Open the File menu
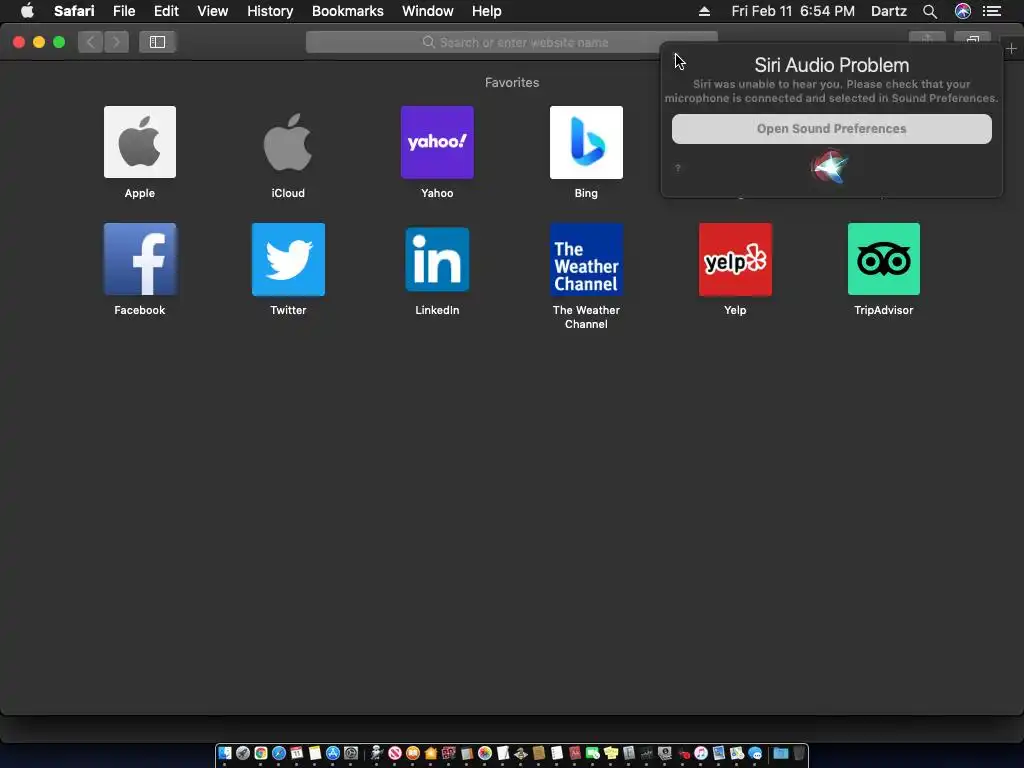The width and height of the screenshot is (1024, 768). tap(123, 11)
